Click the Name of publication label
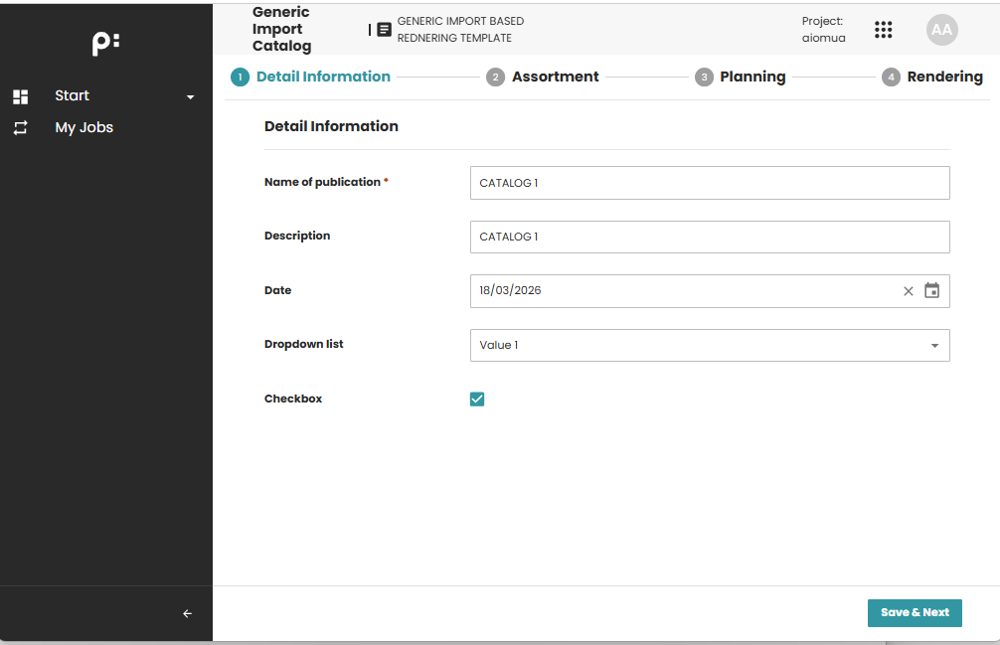Screen dimensions: 1000x645 322,182
